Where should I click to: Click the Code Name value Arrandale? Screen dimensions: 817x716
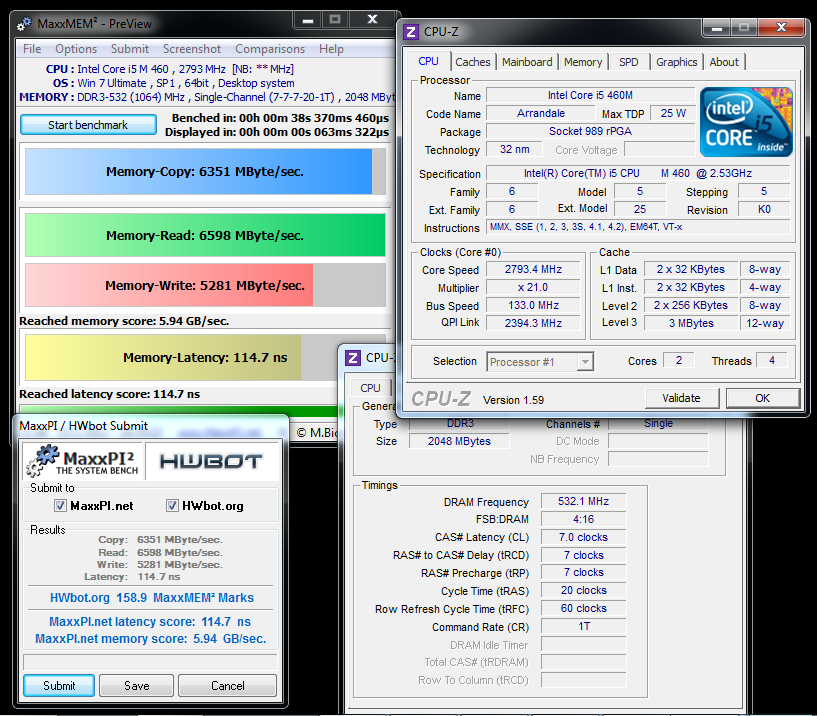[540, 113]
